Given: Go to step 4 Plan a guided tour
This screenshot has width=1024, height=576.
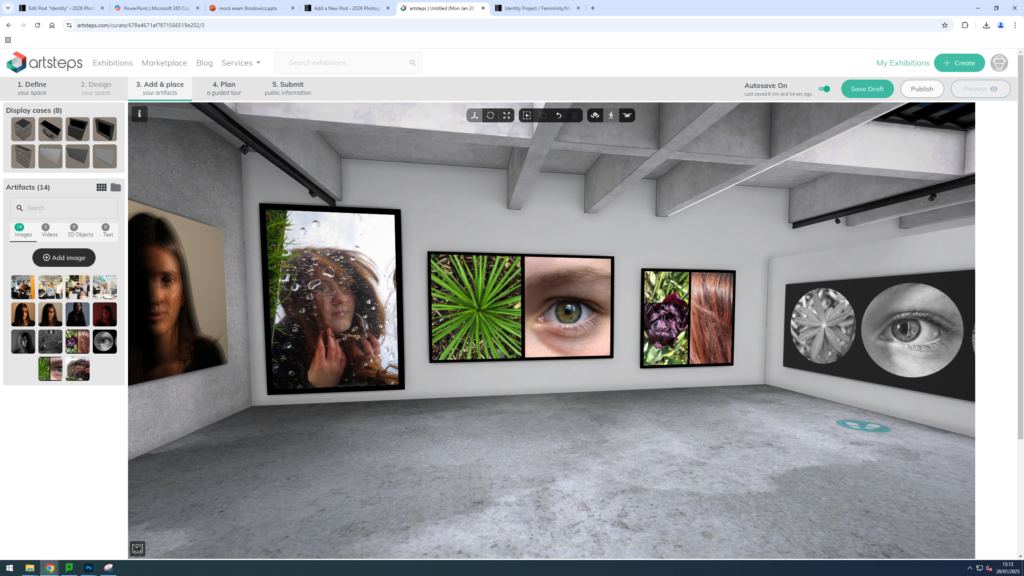Looking at the screenshot, I should tap(224, 88).
